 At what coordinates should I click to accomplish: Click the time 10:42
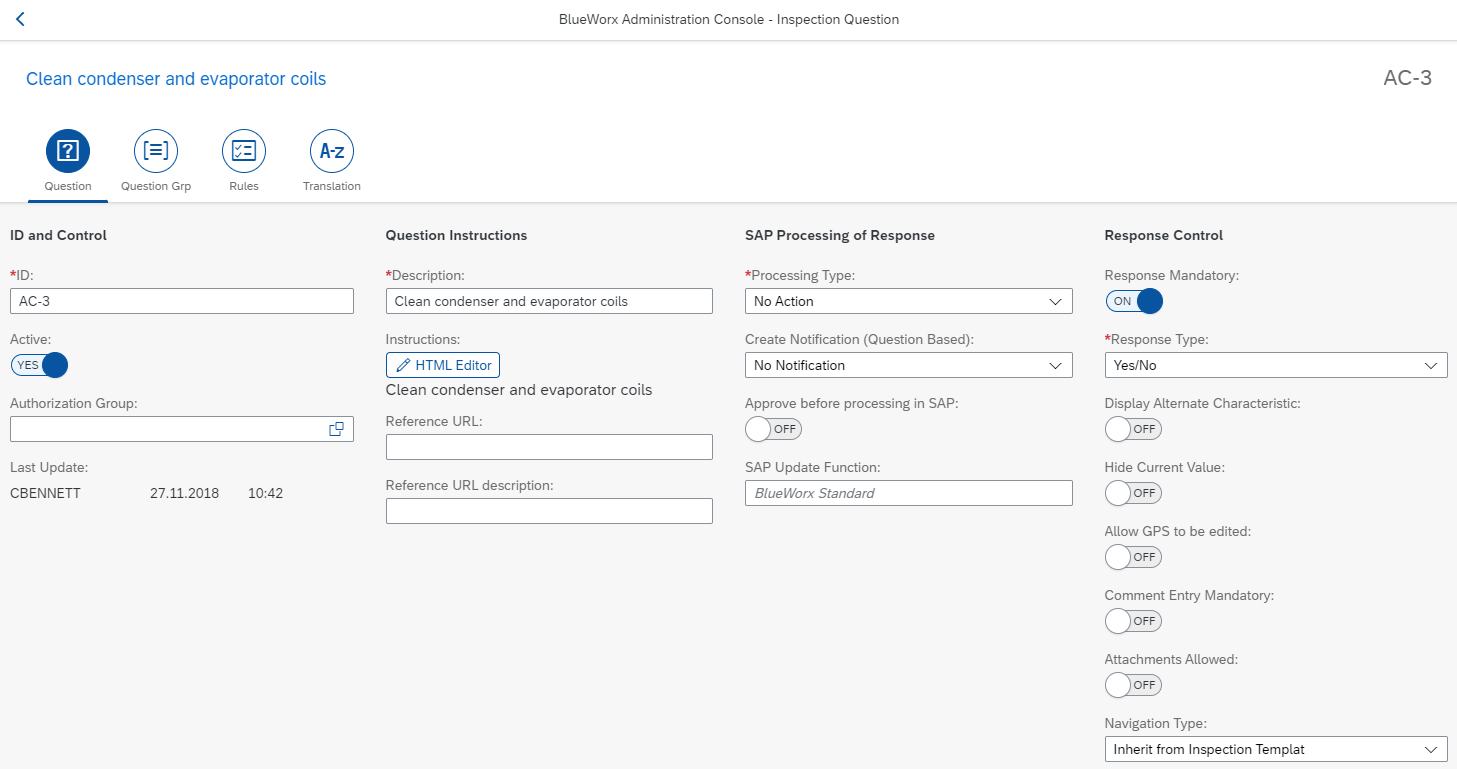coord(266,493)
